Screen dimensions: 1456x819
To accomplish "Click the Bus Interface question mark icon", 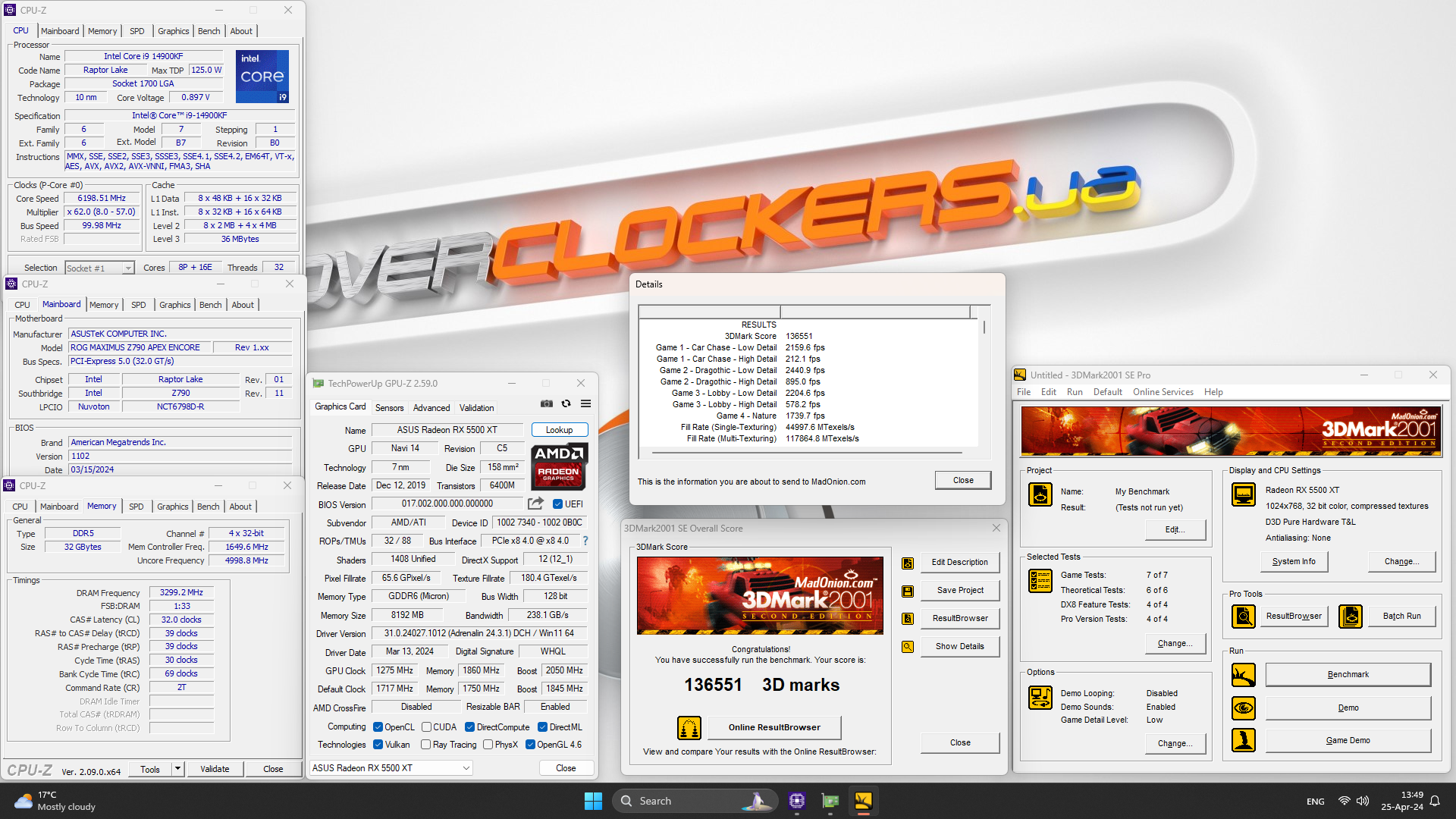I will [x=585, y=541].
